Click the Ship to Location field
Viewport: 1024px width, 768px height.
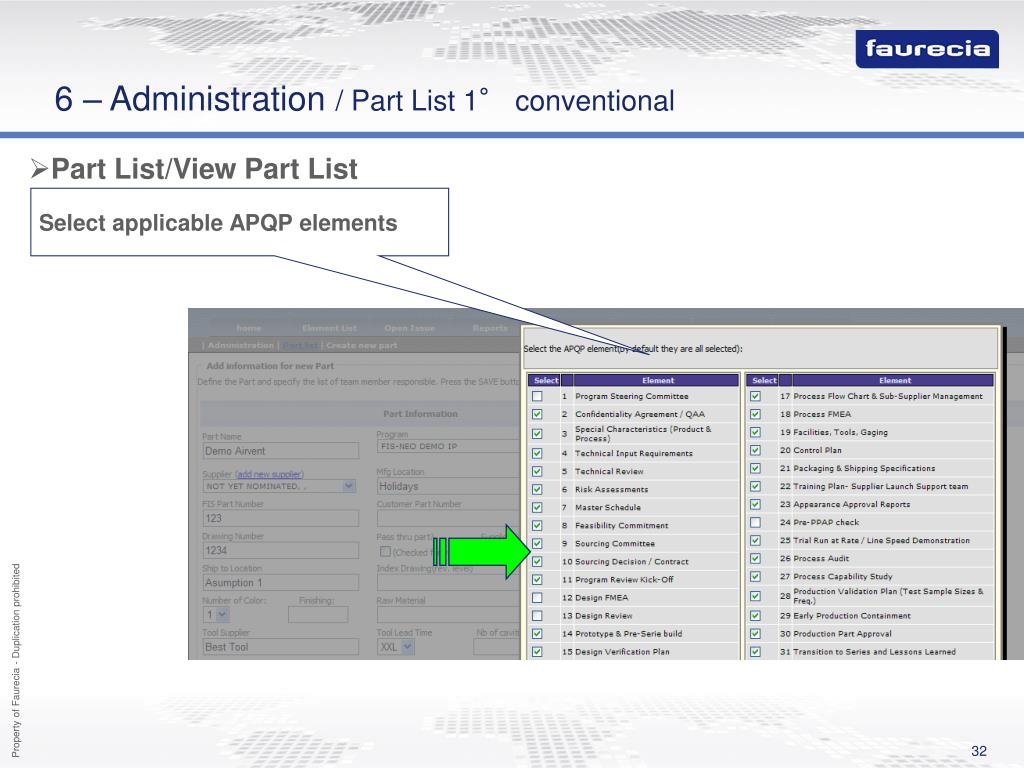click(x=281, y=583)
